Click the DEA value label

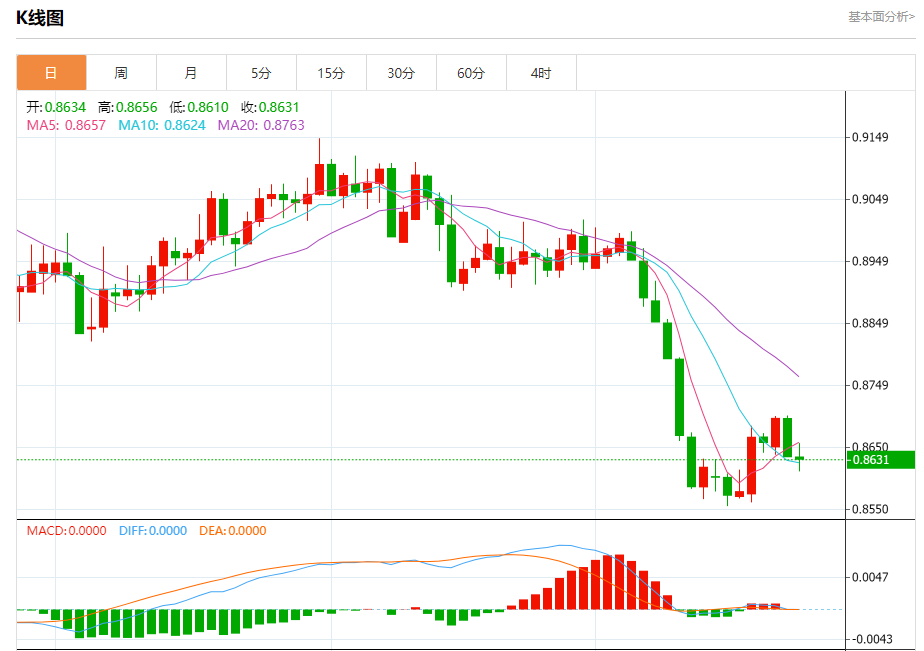(233, 530)
